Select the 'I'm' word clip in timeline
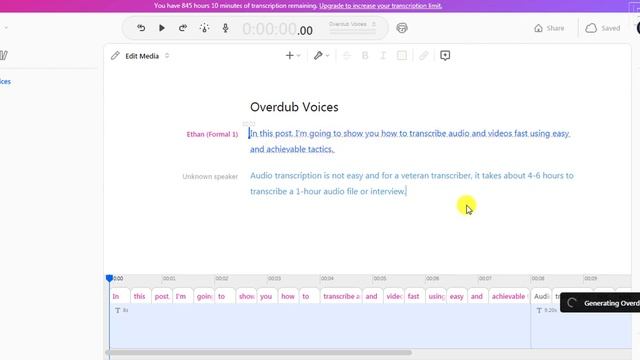 pyautogui.click(x=182, y=296)
